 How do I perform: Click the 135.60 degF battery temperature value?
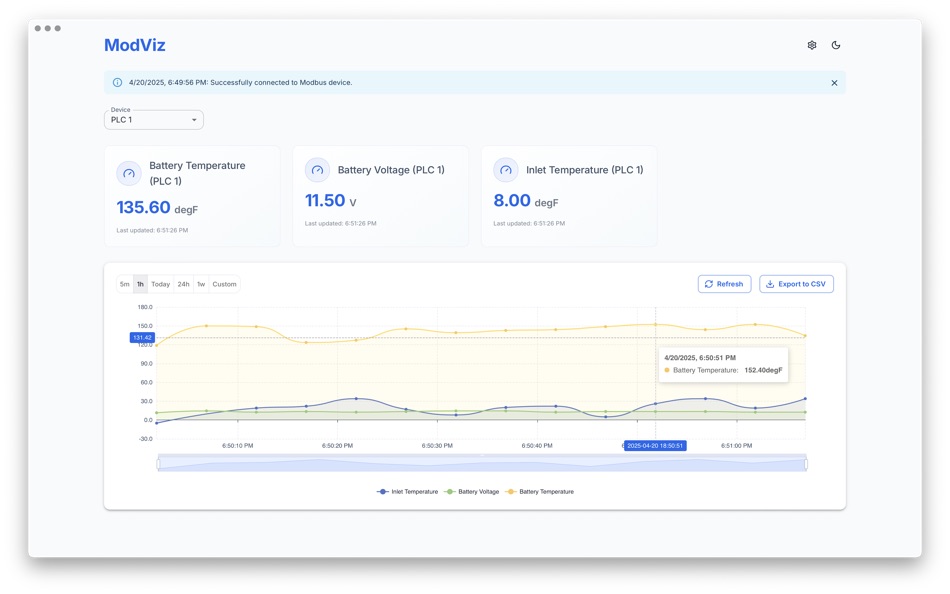157,208
